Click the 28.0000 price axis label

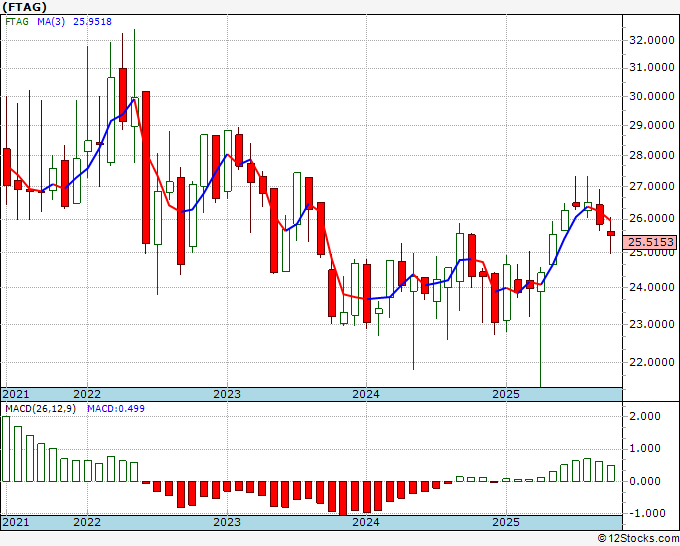point(651,155)
